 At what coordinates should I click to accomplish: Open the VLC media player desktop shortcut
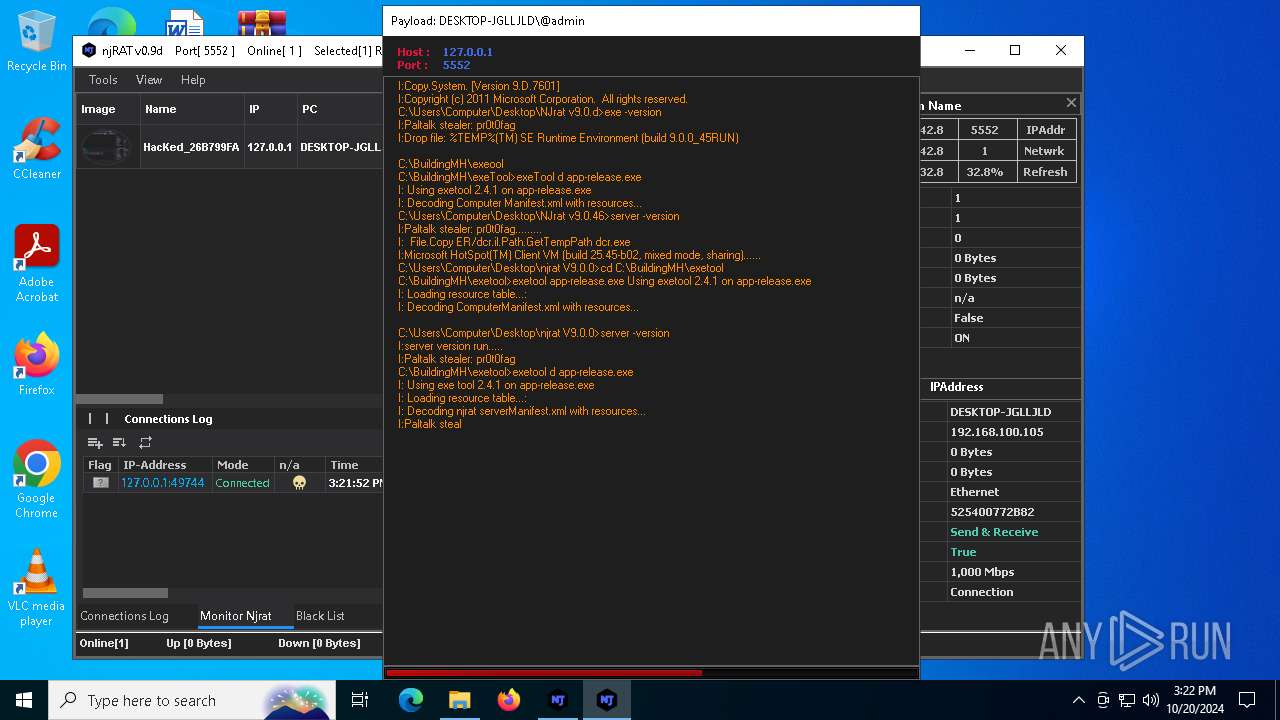pos(37,587)
